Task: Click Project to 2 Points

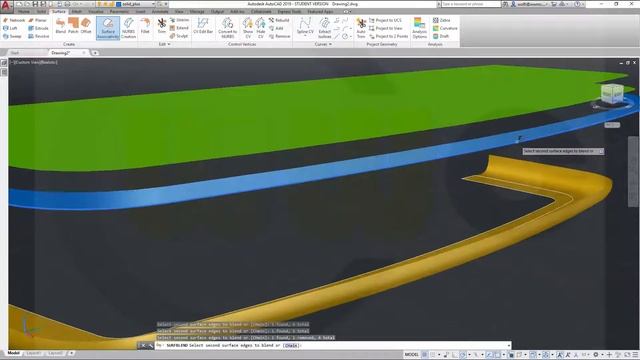Action: (388, 36)
